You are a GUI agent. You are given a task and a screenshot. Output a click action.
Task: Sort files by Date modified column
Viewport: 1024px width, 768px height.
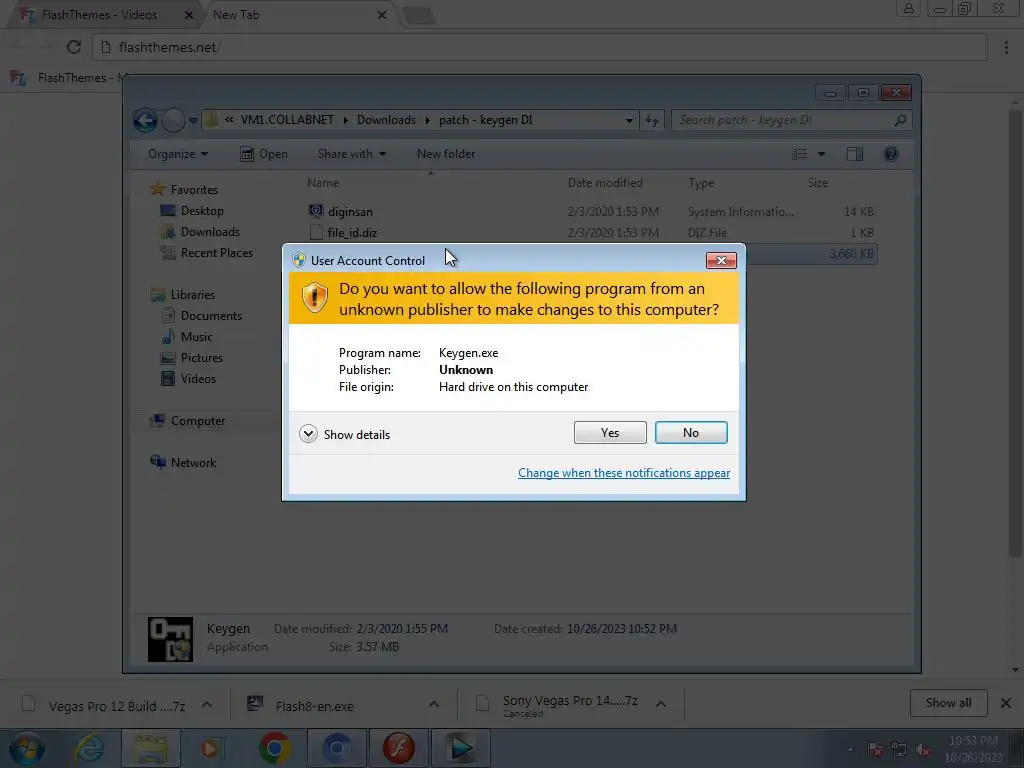(605, 183)
